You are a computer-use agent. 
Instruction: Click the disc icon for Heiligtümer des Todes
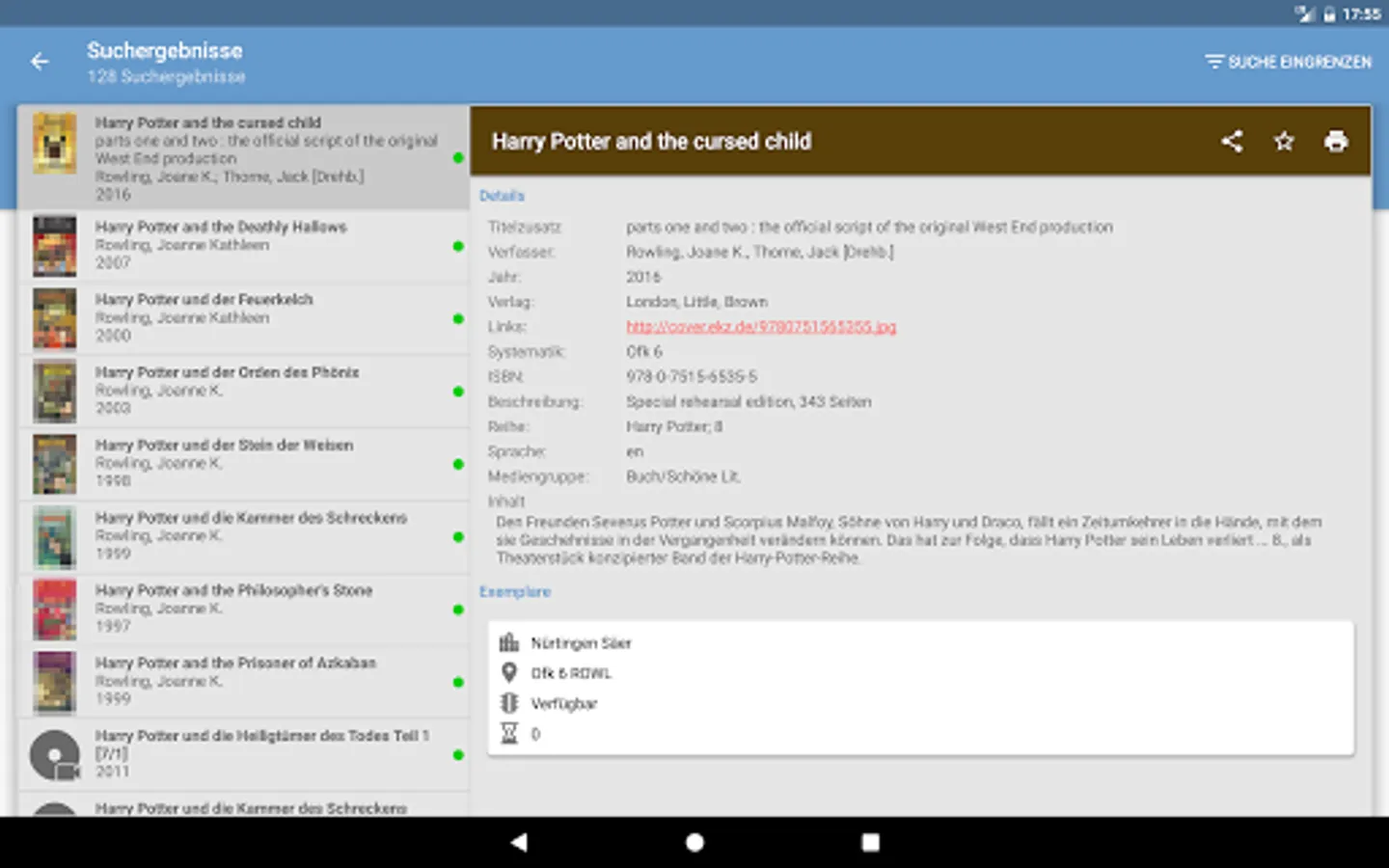pyautogui.click(x=55, y=755)
